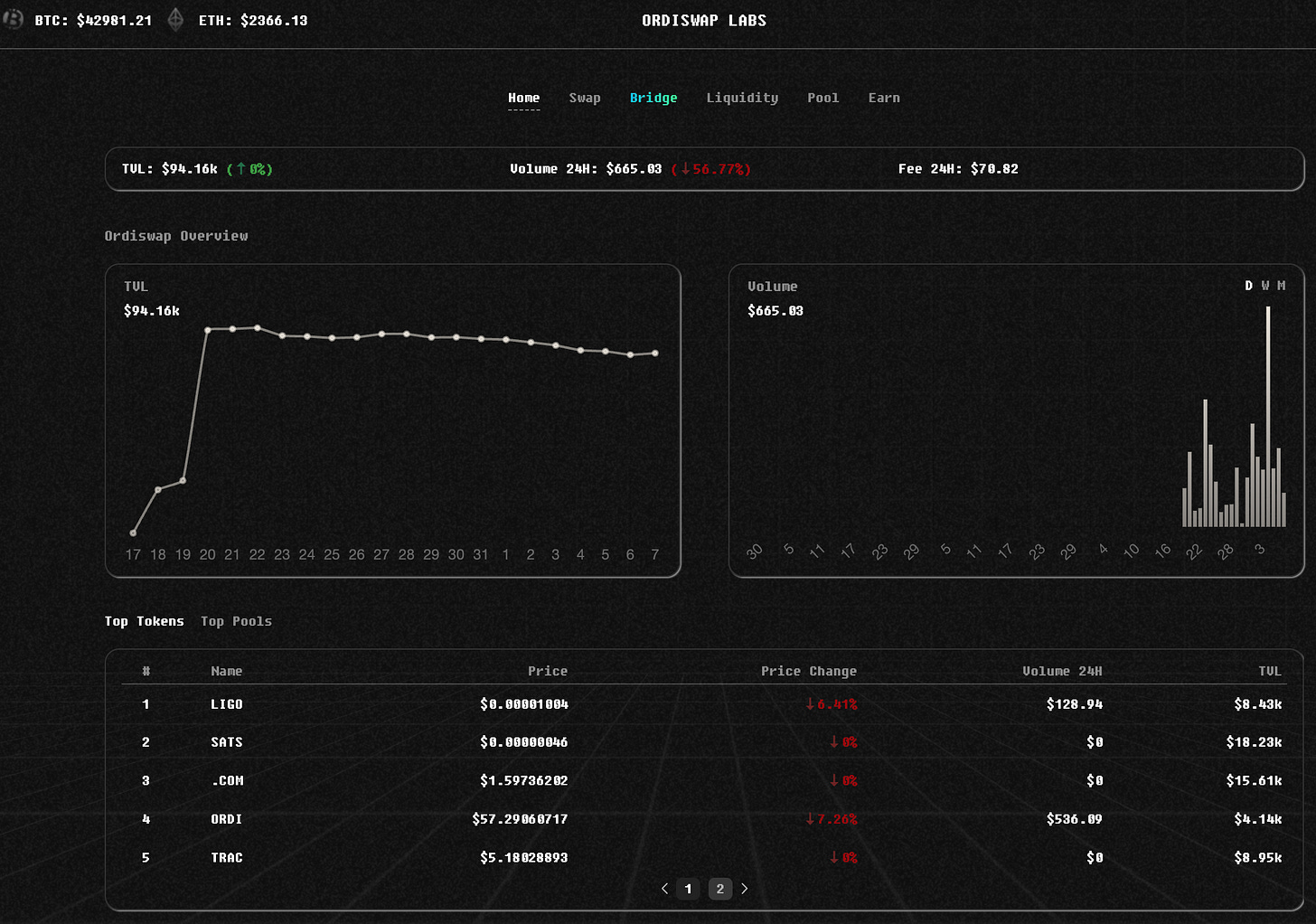Click SATS TVL value $18.23k
Viewport: 1316px width, 924px height.
click(1254, 742)
